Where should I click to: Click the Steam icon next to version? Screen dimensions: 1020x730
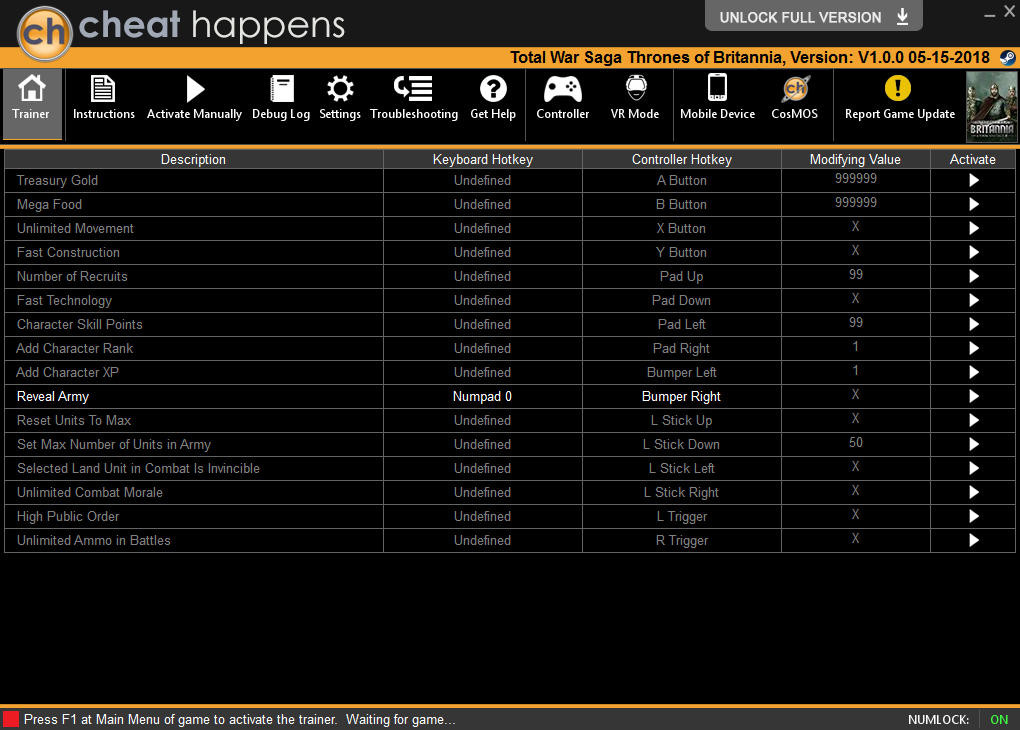click(x=1007, y=58)
